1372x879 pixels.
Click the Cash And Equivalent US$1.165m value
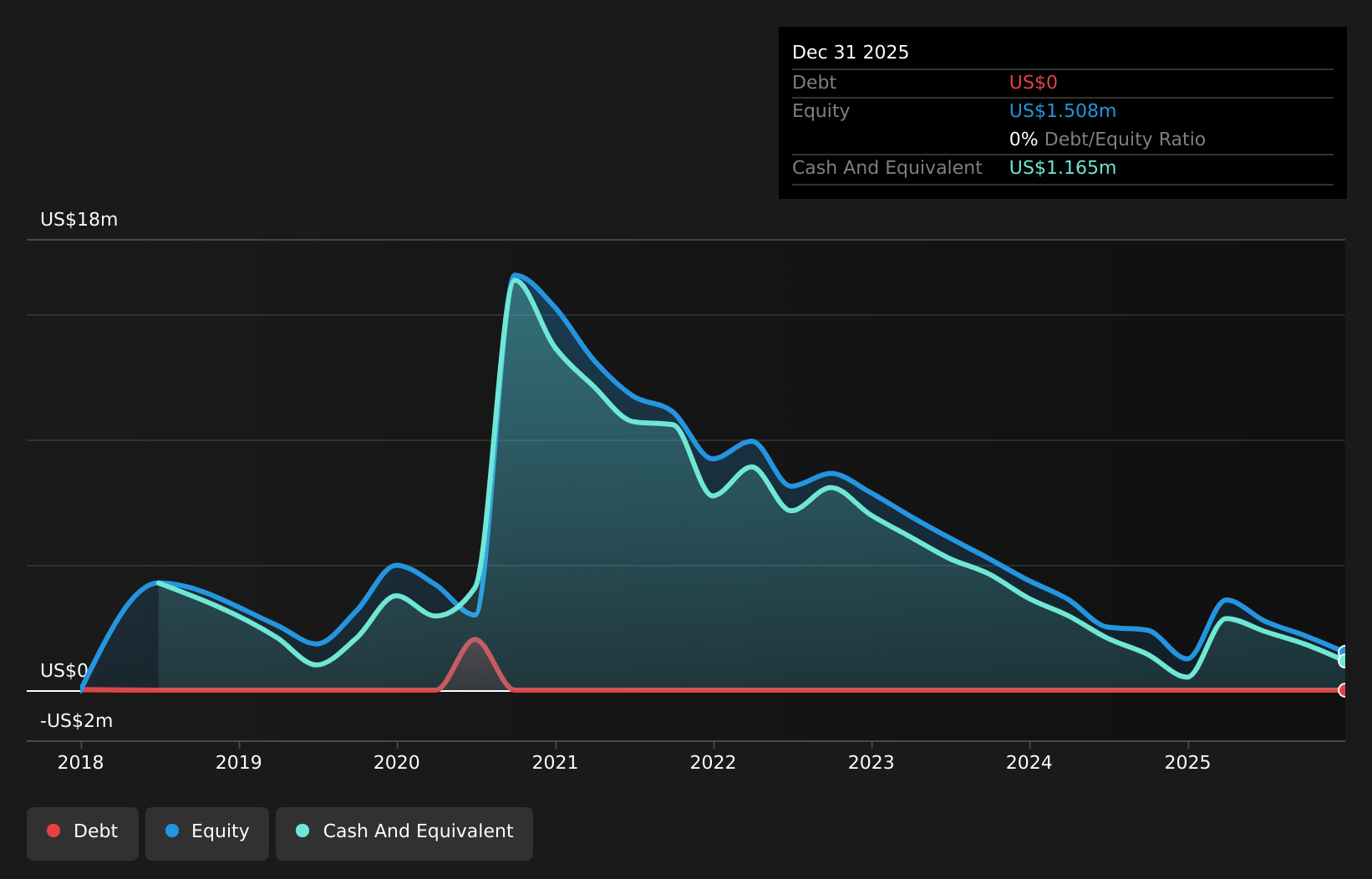1063,167
